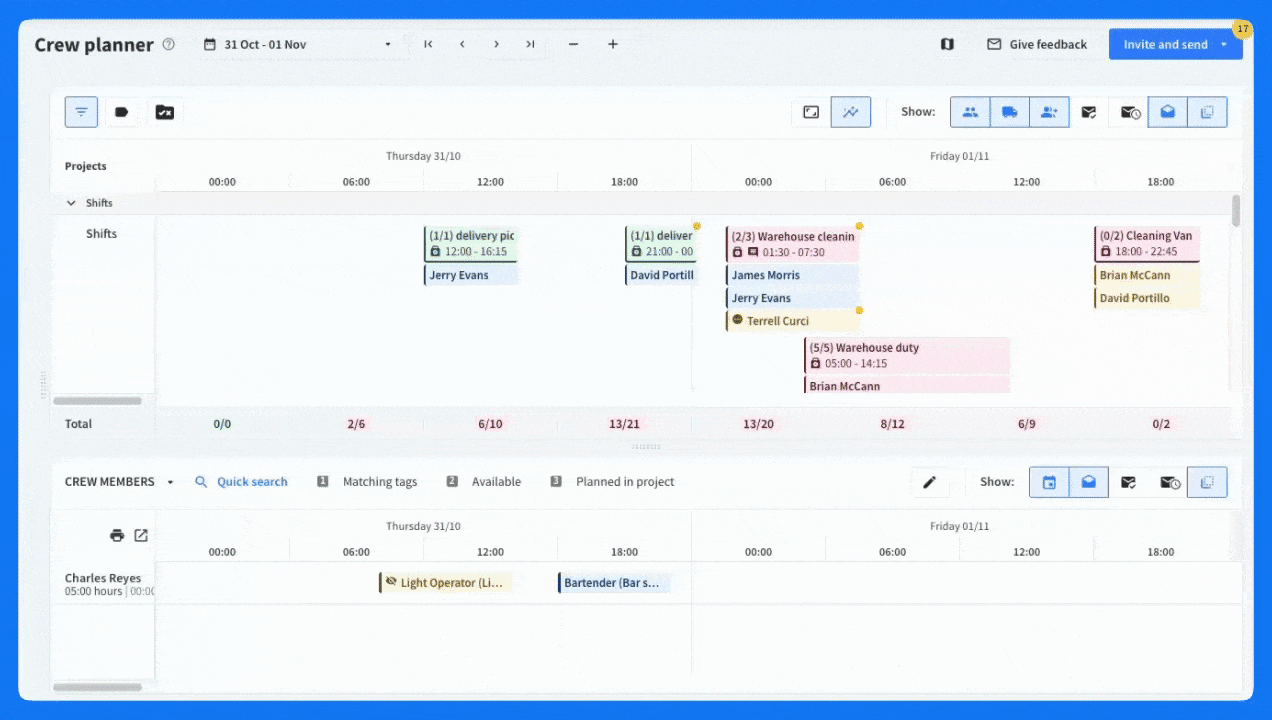Screen dimensions: 1272x720
Task: Select David Portillo under Cleaning Van
Action: pyautogui.click(x=1147, y=298)
